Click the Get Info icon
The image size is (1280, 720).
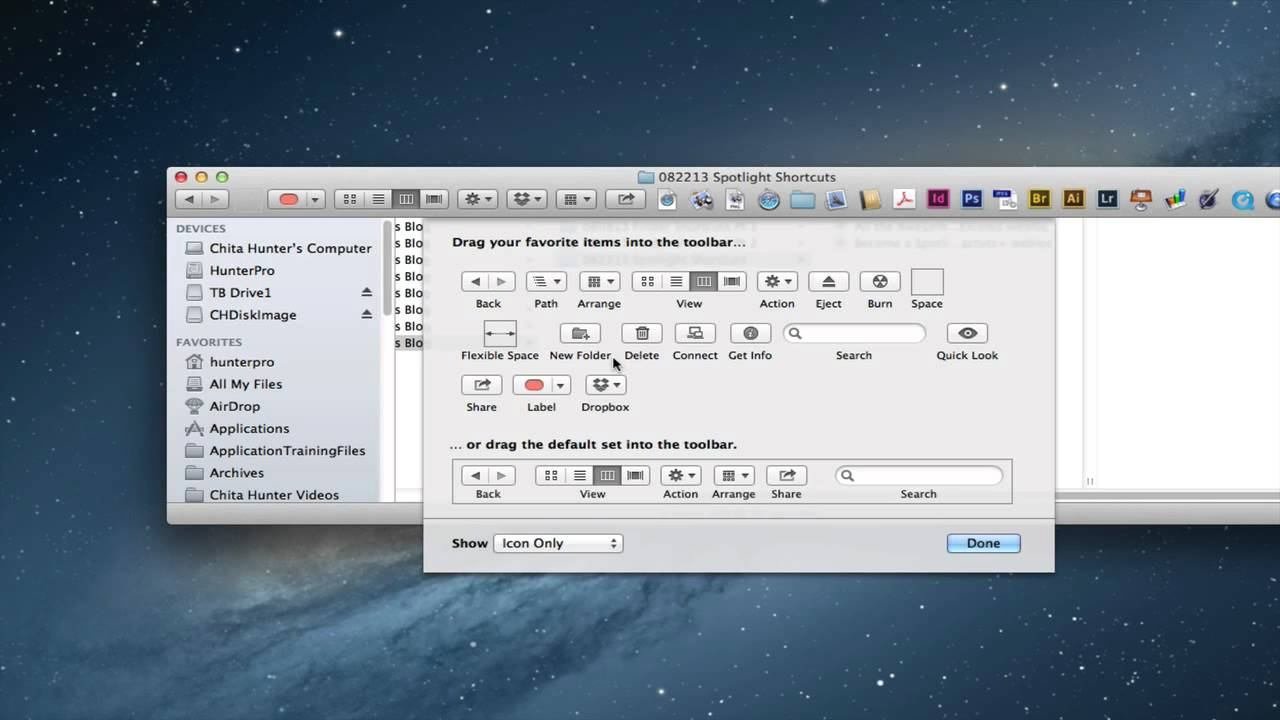pos(750,333)
